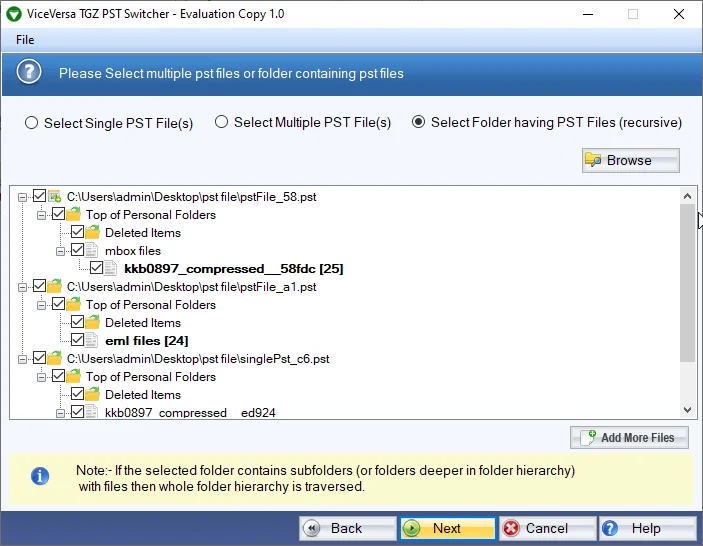The height and width of the screenshot is (546, 703).
Task: Collapse Top of Personal Folders under pstFile_a1.pst
Action: 41,305
